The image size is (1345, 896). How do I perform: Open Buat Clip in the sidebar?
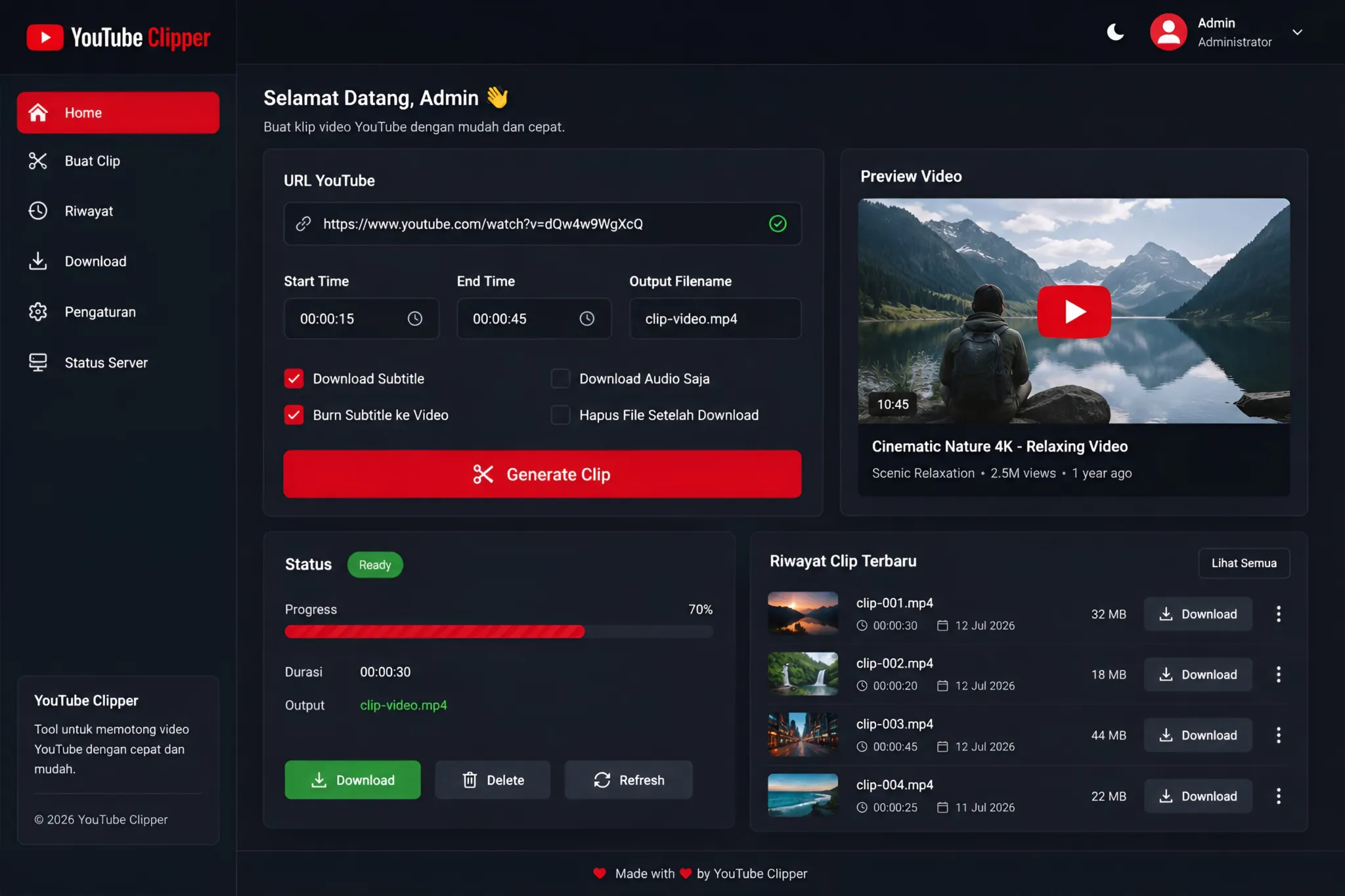pos(118,161)
